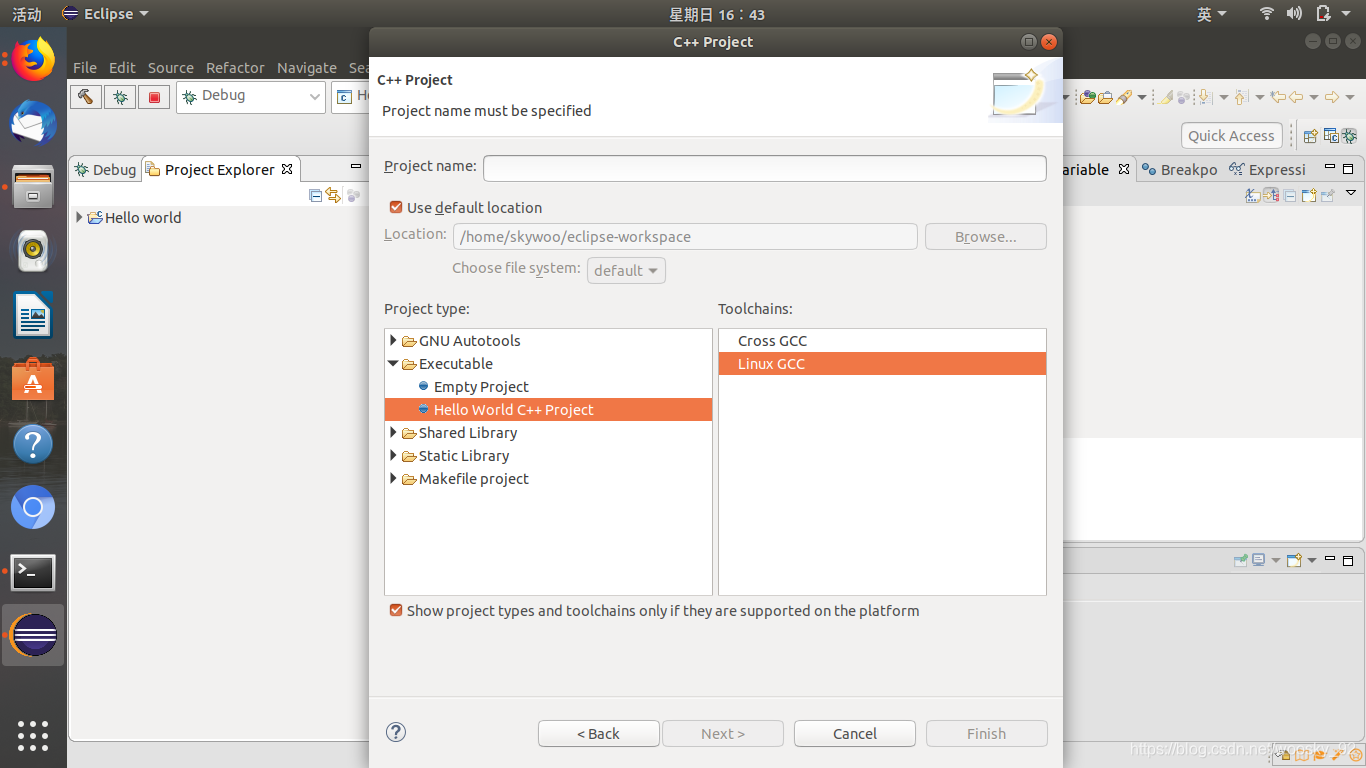Switch to the Debug view tab

point(105,169)
